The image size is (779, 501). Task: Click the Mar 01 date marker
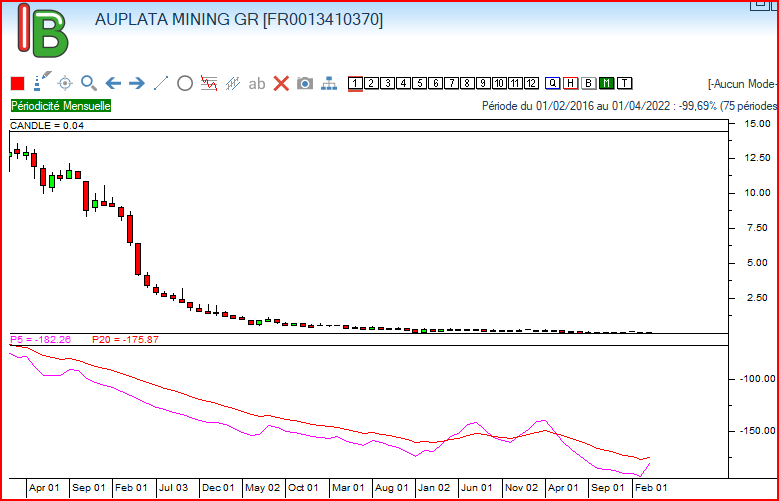coord(348,488)
